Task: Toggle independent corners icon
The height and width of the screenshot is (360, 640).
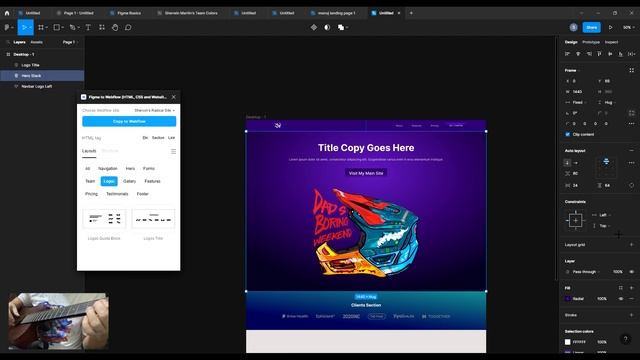Action: tap(632, 113)
